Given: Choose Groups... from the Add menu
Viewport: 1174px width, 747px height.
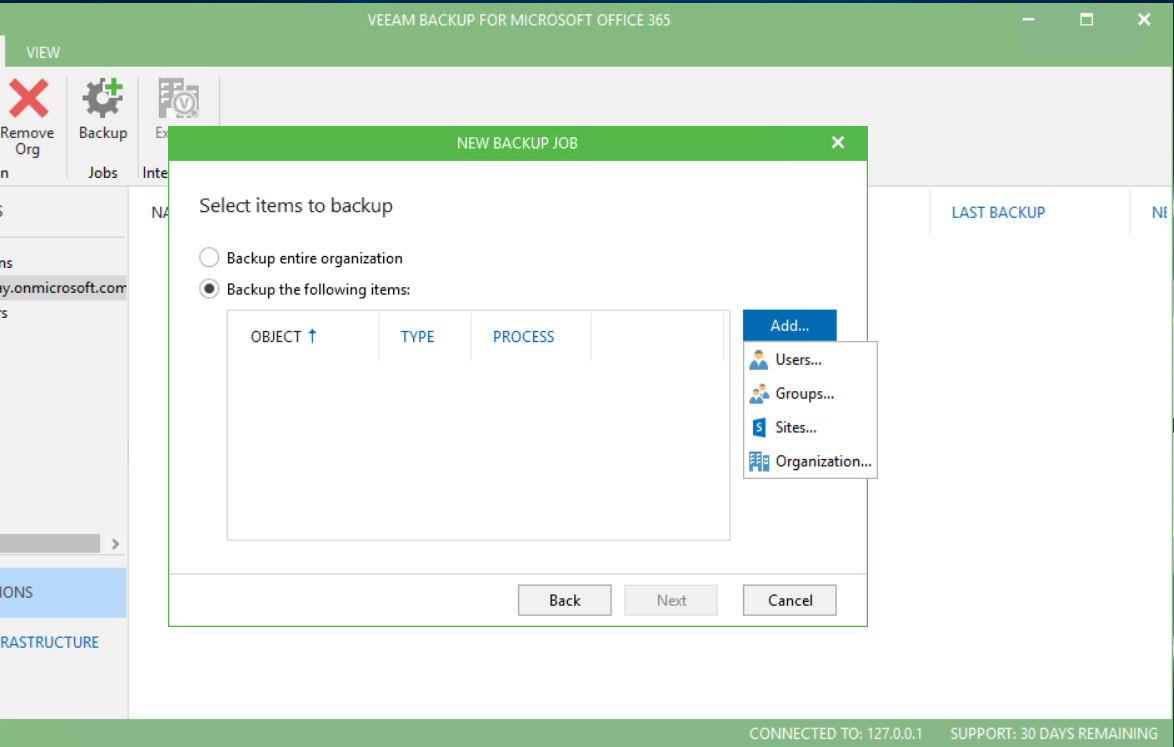Looking at the screenshot, I should tap(809, 394).
